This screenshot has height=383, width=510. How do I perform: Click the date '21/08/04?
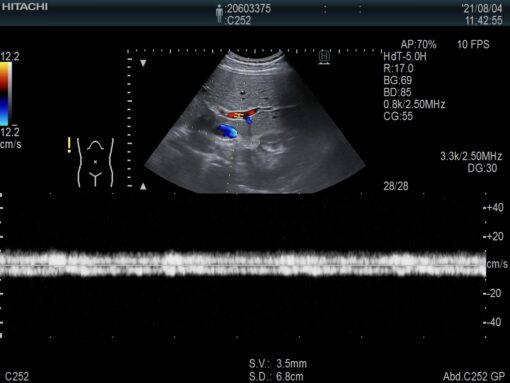coord(482,8)
